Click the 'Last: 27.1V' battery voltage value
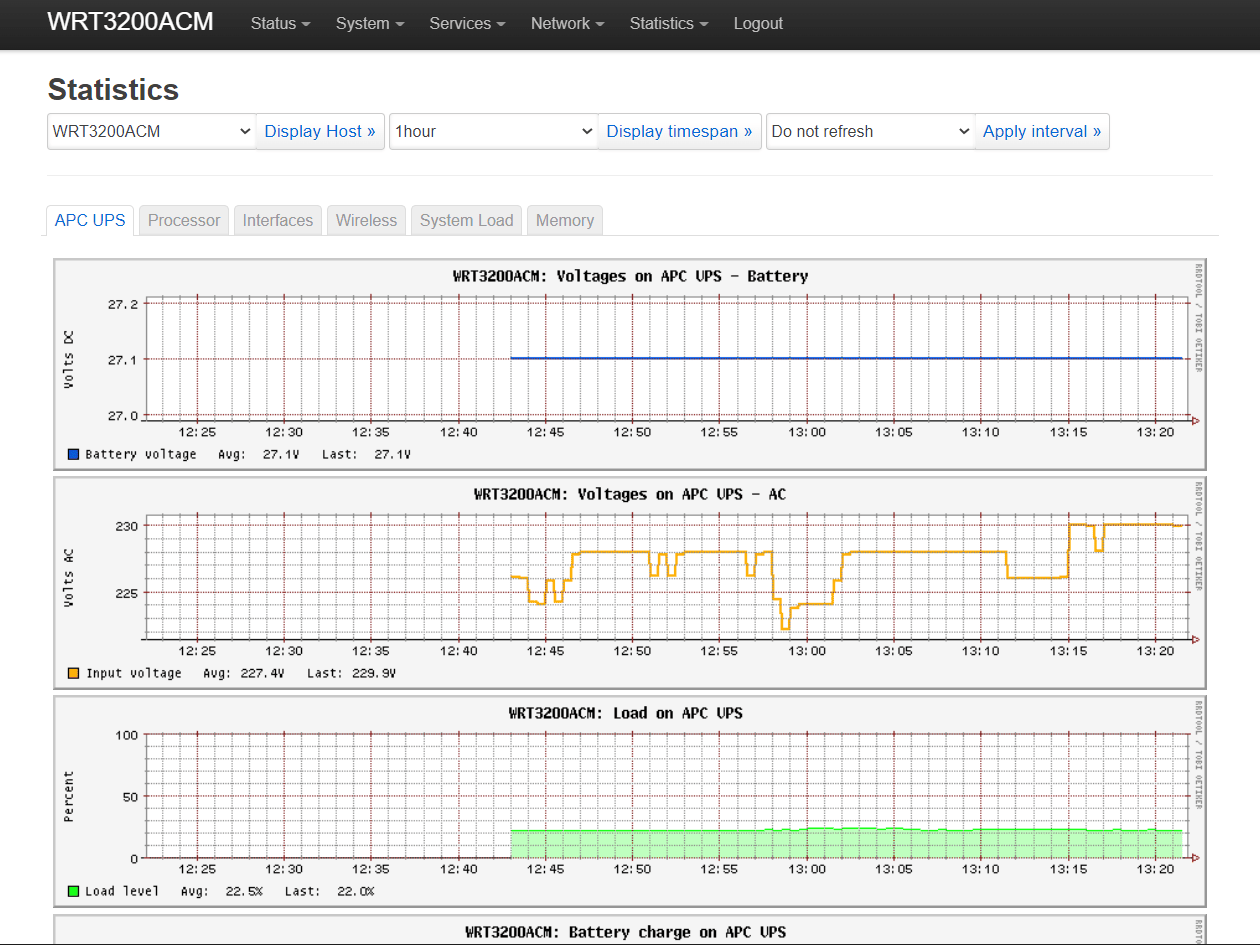The image size is (1260, 945). (366, 454)
